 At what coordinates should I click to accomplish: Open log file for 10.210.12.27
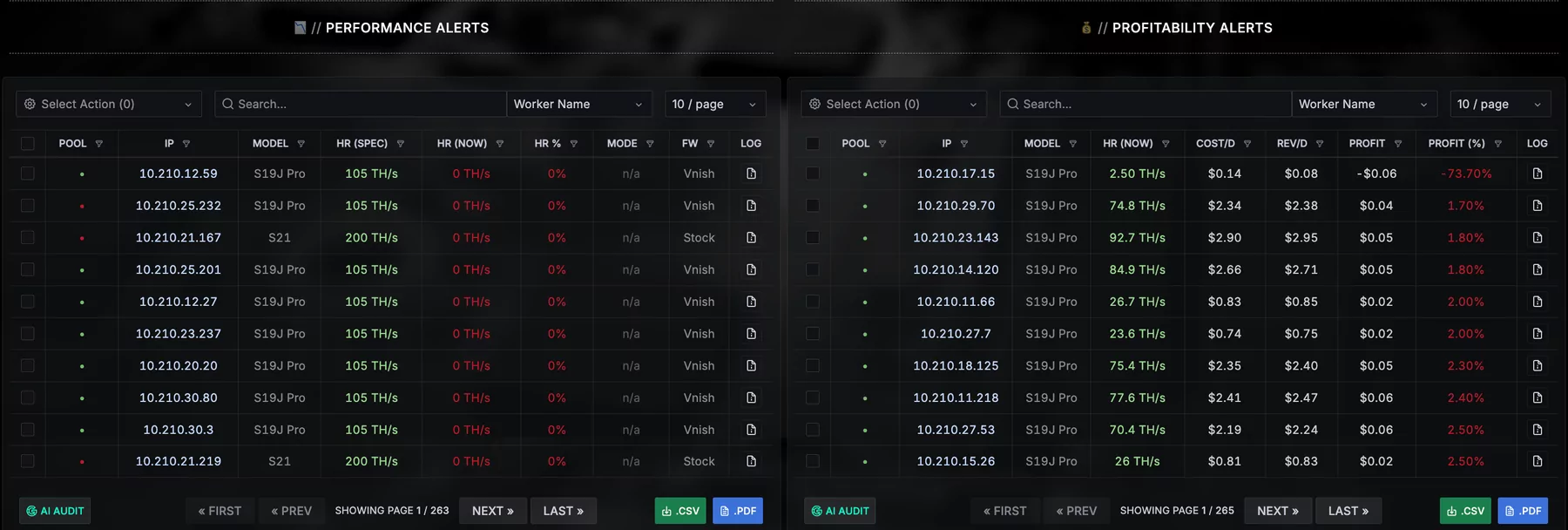coord(751,302)
